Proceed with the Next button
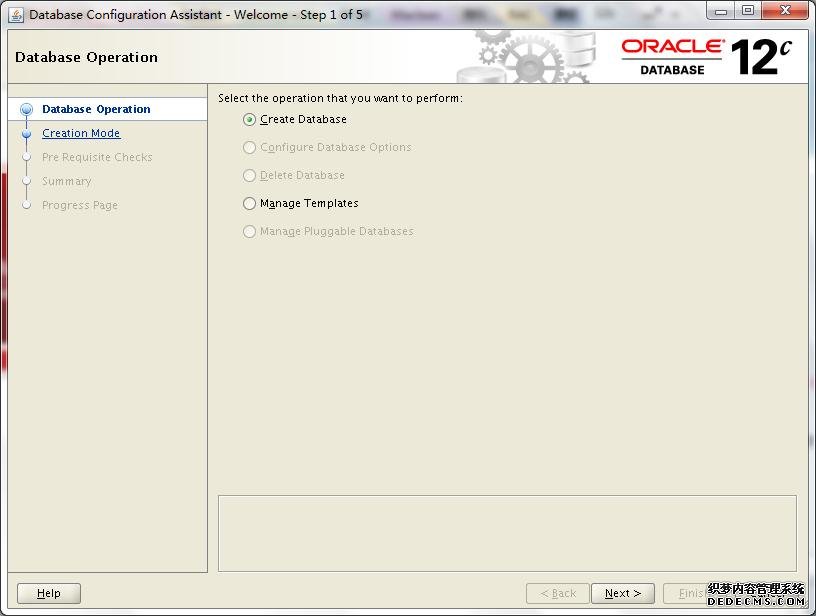Image resolution: width=816 pixels, height=616 pixels. click(x=622, y=593)
